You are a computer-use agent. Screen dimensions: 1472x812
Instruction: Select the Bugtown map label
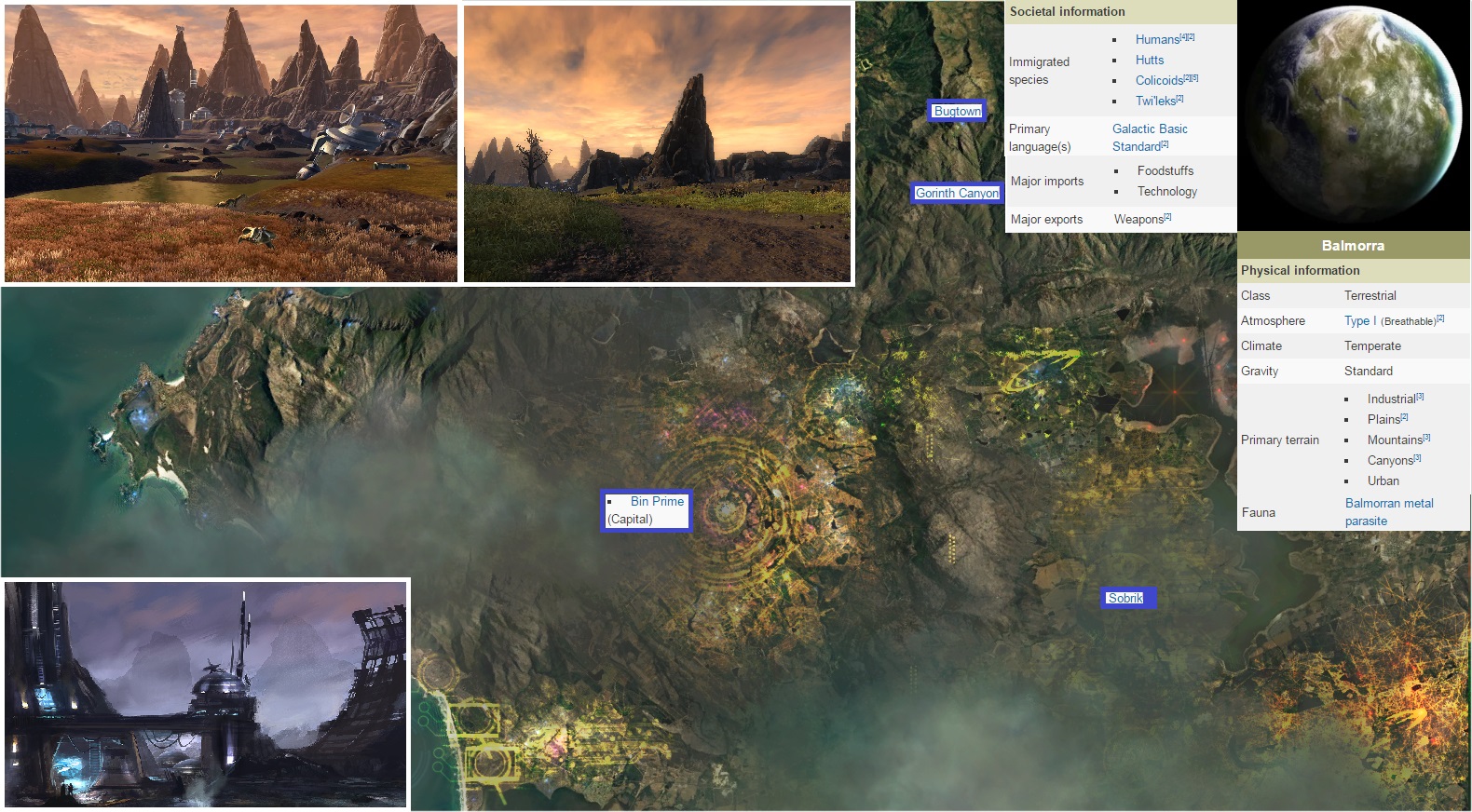957,111
